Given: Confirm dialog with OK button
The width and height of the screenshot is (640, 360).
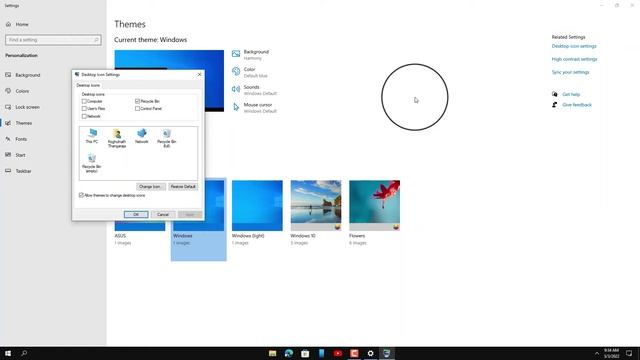Looking at the screenshot, I should [x=136, y=215].
